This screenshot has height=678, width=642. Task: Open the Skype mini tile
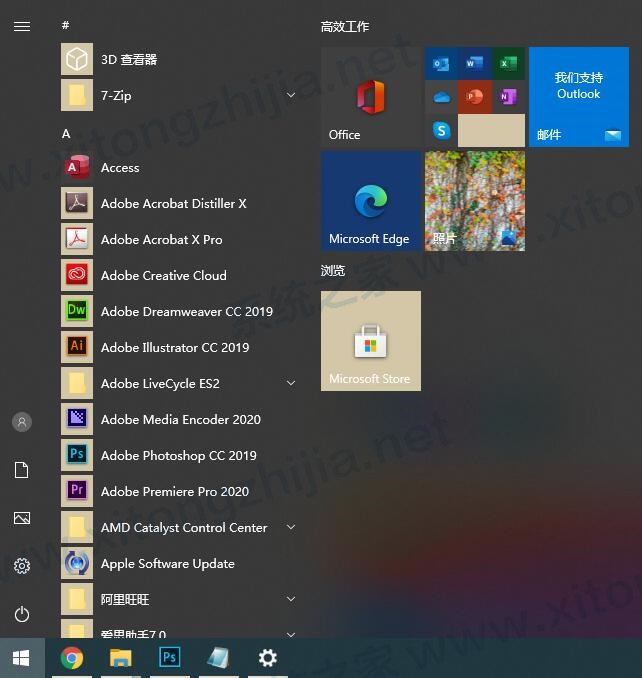[441, 131]
